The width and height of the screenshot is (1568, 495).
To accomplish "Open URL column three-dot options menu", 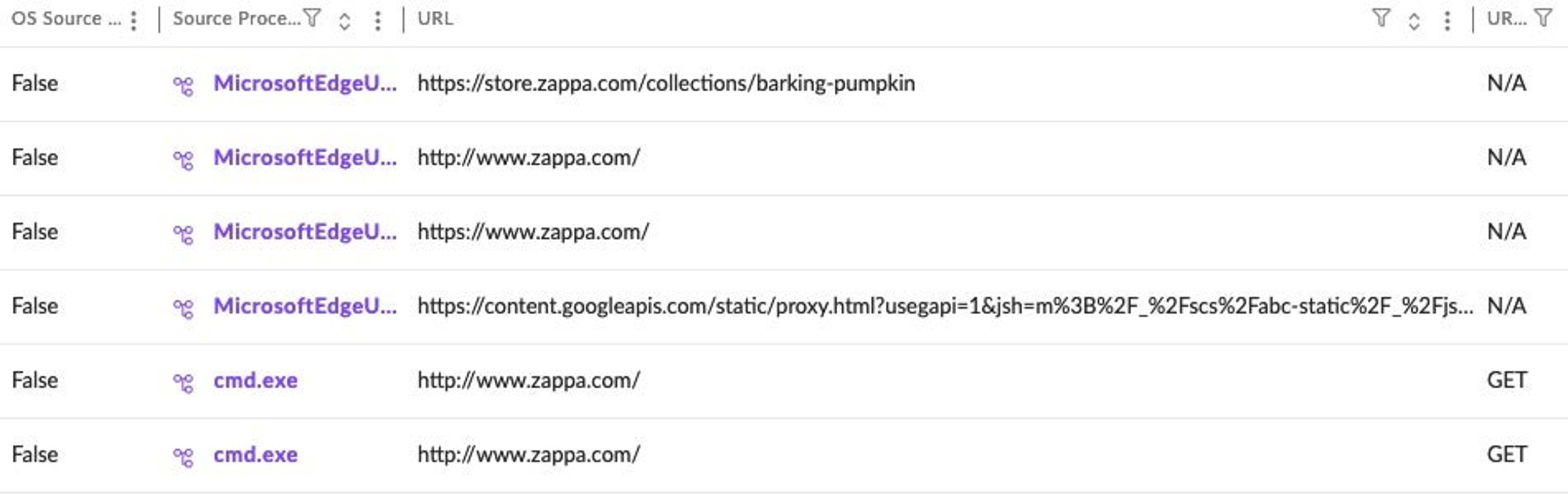I will coord(1447,21).
